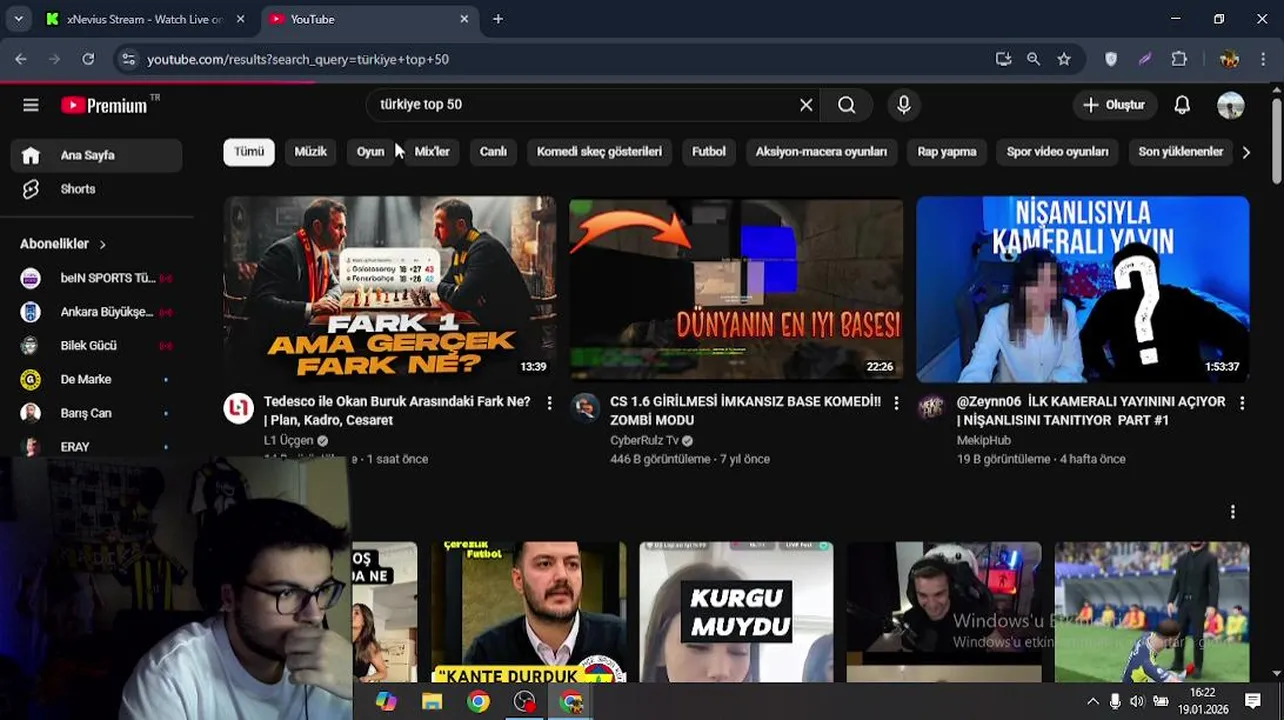Image resolution: width=1284 pixels, height=720 pixels.
Task: Open the Extensions puzzle icon
Action: (x=1179, y=59)
